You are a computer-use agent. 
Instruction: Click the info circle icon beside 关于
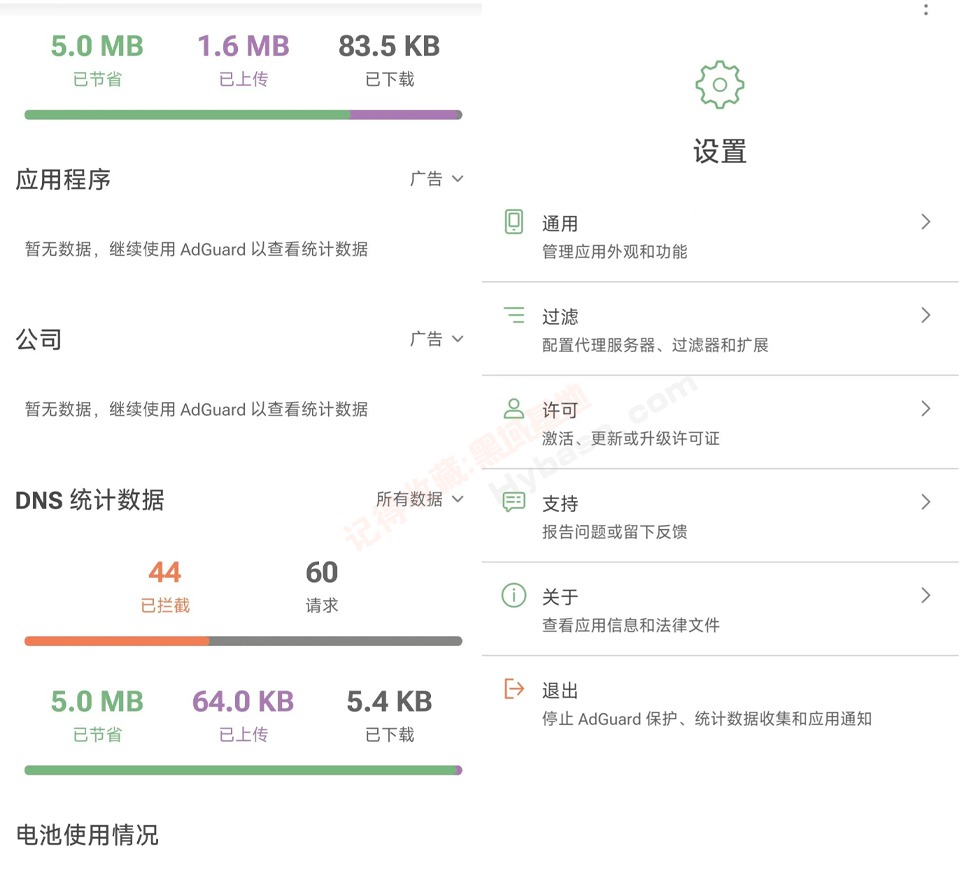click(x=513, y=596)
